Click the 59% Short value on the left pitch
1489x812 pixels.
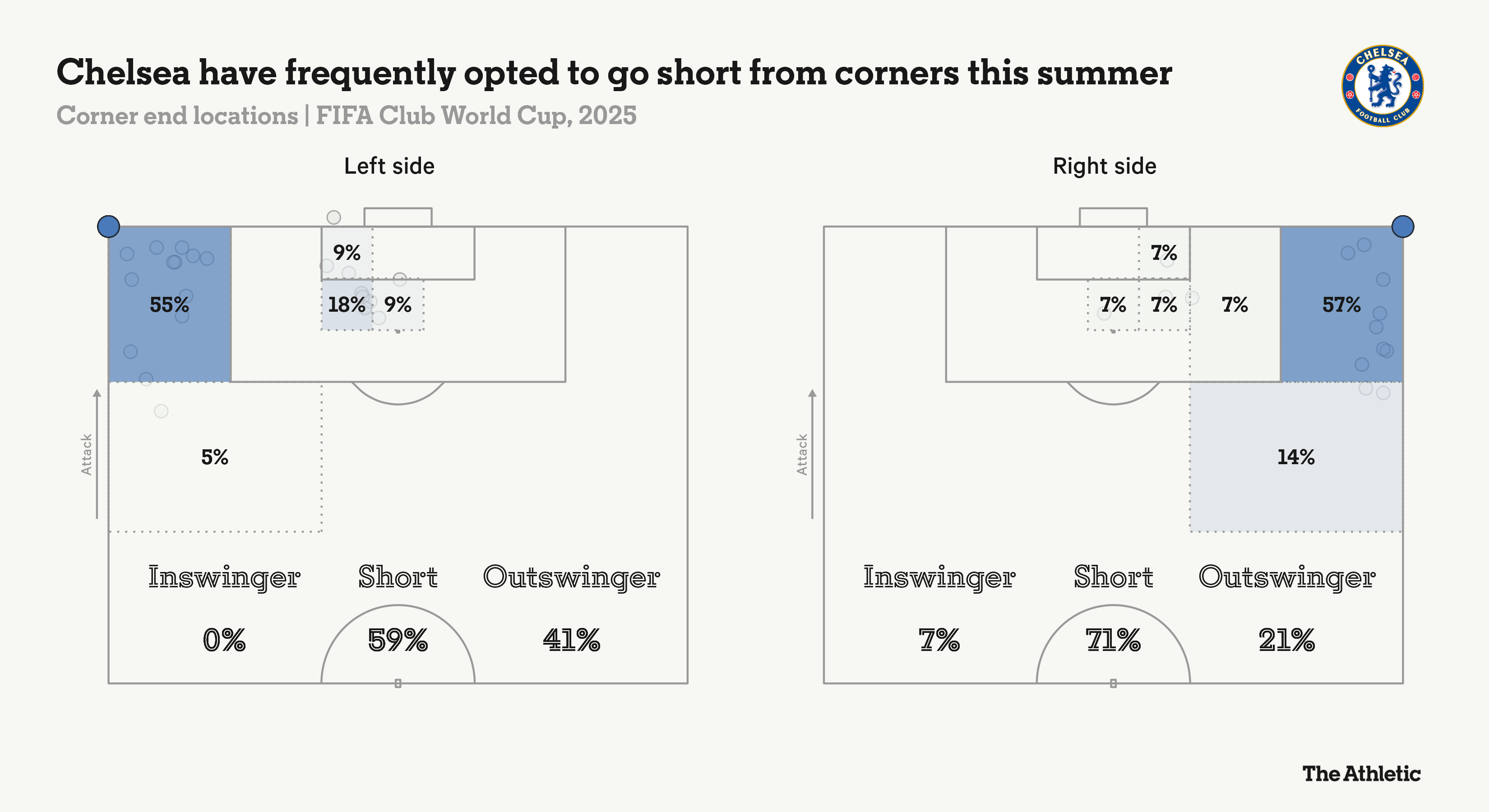pos(398,641)
